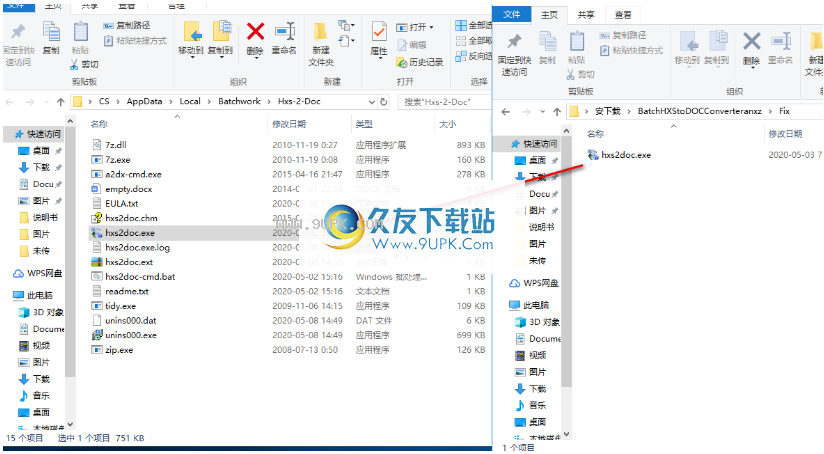
Task: Select a2dx-cmd.exe in left window
Action: pos(133,174)
